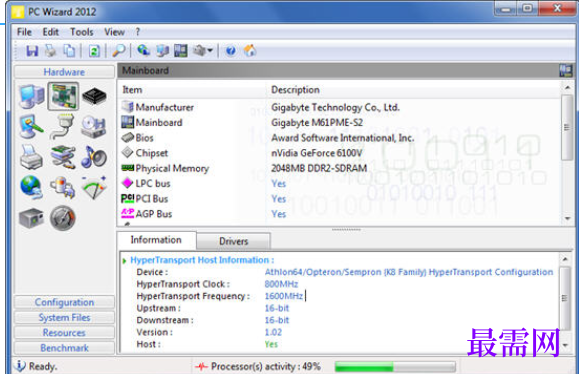579x374 pixels.
Task: Open the Configuration category
Action: point(64,302)
